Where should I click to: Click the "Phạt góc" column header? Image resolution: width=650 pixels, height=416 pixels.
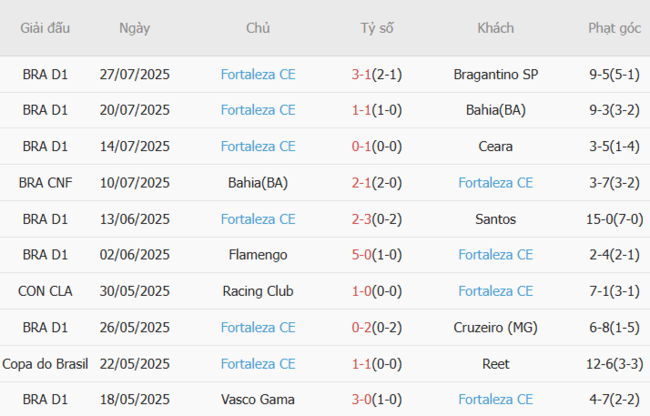[615, 28]
